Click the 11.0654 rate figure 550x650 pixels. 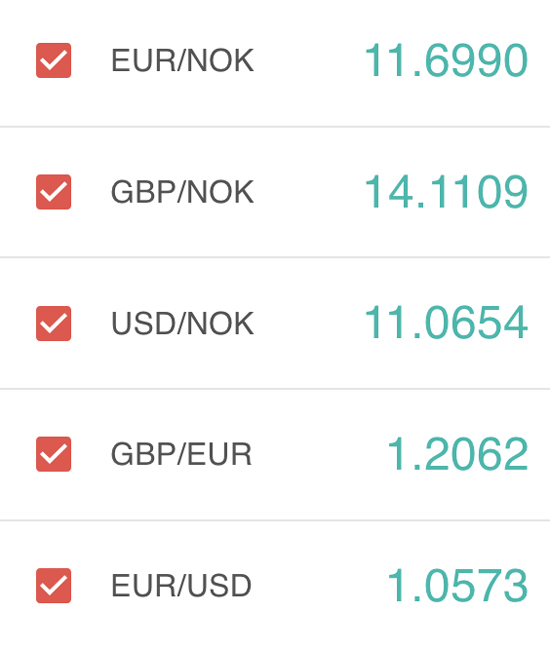coord(446,323)
